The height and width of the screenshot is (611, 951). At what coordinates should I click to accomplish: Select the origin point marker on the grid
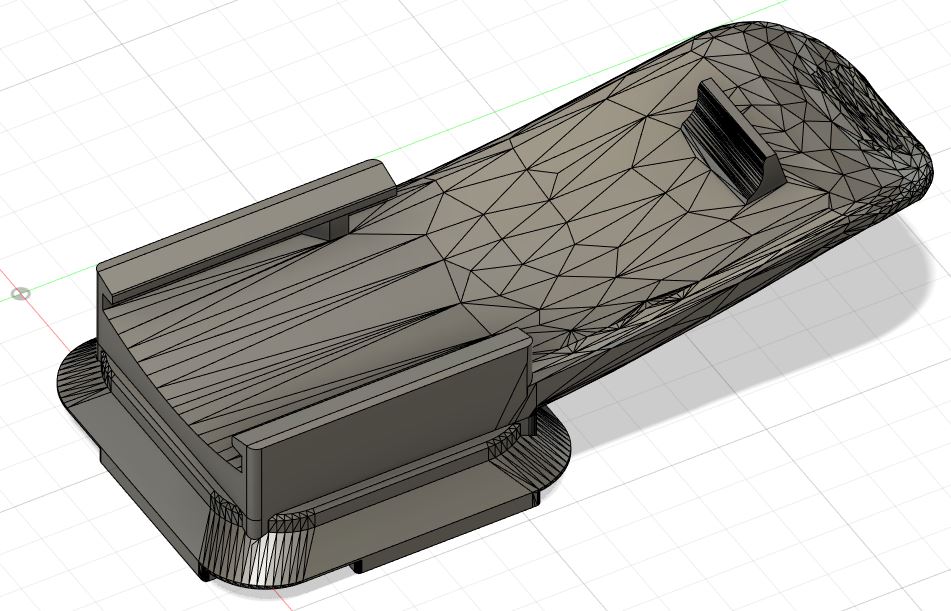pos(21,294)
